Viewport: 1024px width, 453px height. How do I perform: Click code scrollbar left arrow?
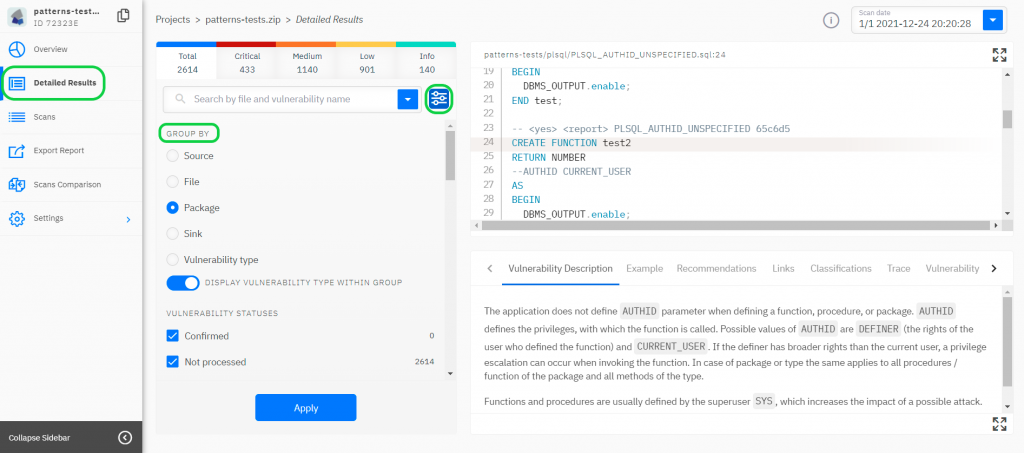click(x=475, y=225)
